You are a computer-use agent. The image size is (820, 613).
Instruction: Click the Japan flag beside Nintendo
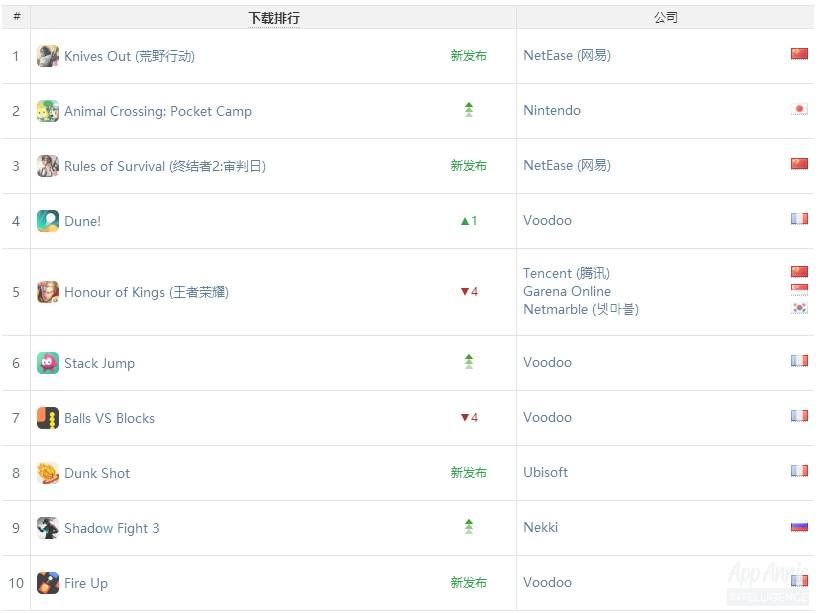[799, 108]
